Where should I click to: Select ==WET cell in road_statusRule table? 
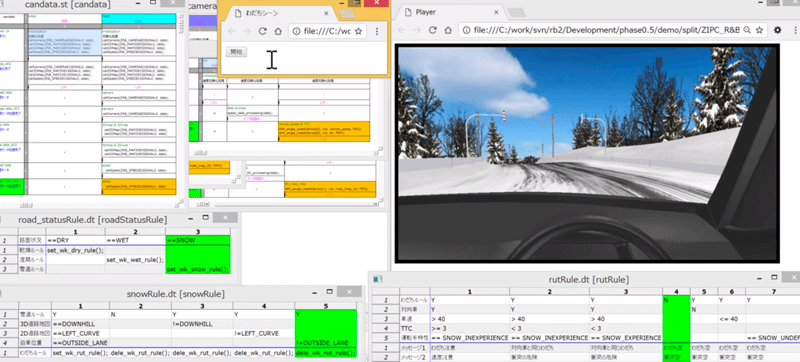pos(135,240)
